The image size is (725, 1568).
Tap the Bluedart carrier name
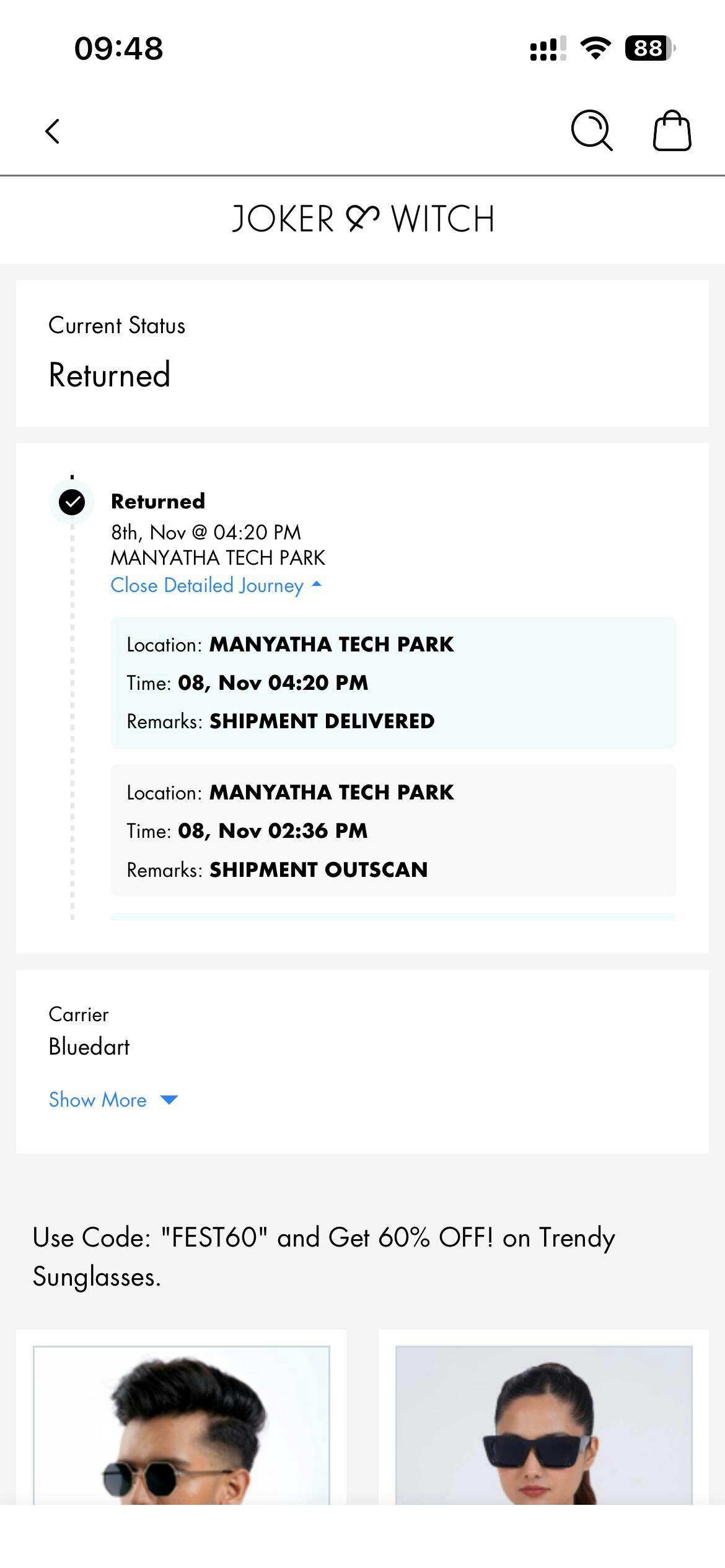pos(89,1047)
